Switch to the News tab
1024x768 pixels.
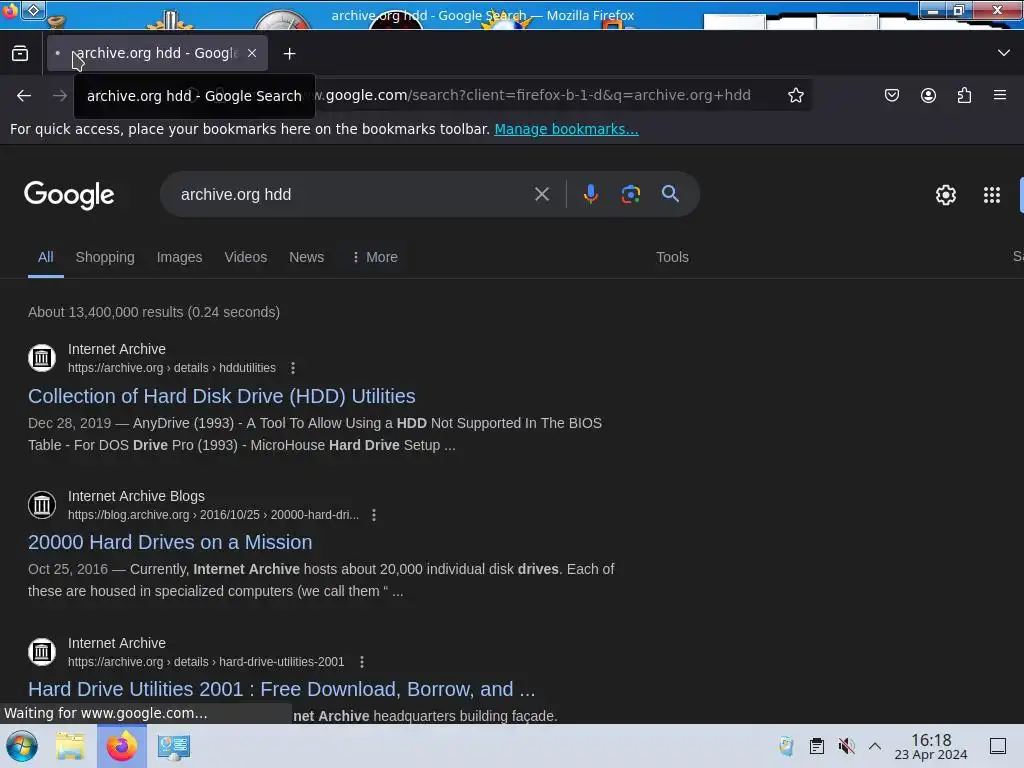click(x=306, y=257)
